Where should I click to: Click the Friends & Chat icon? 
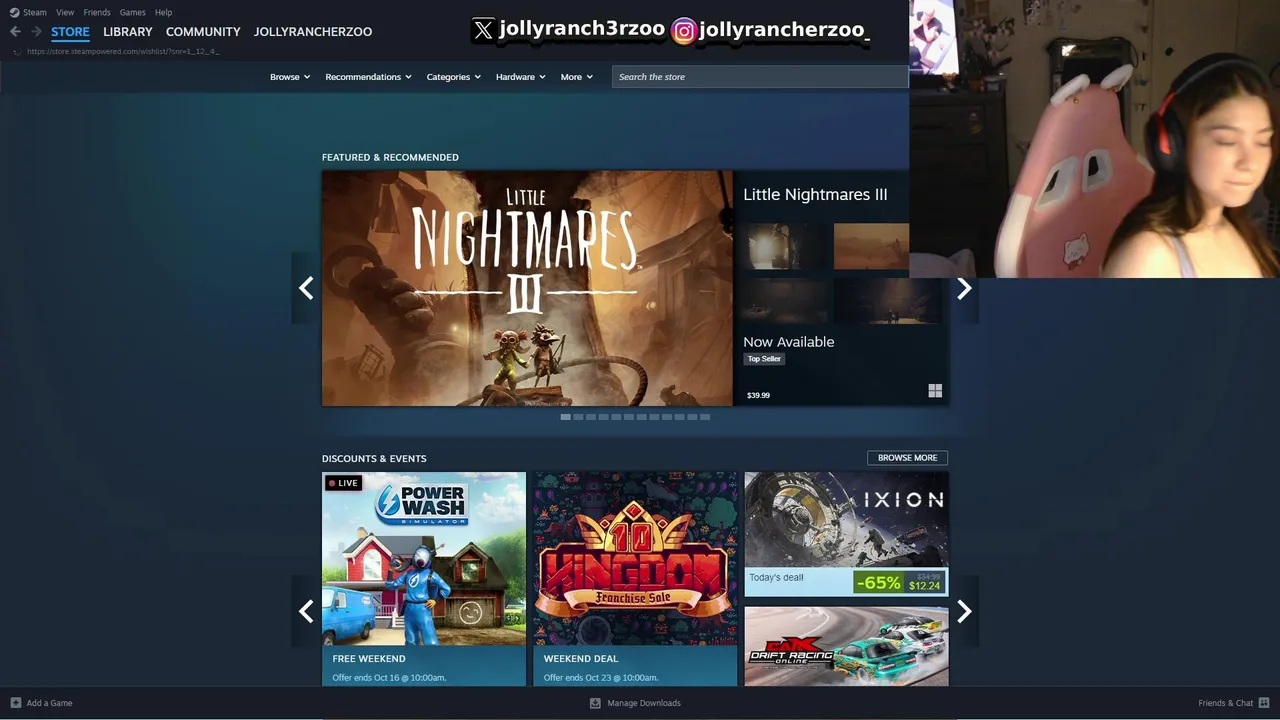(1264, 703)
